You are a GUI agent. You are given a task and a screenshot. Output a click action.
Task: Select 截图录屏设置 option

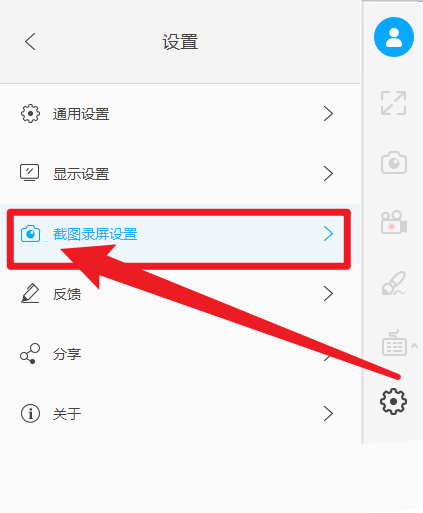[x=180, y=234]
